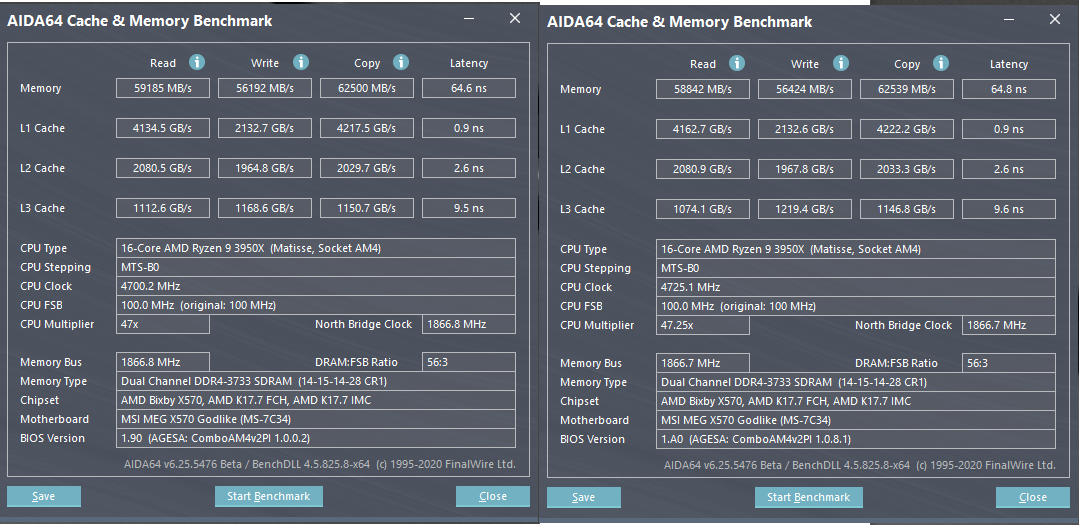
Task: Click L3 Cache write 1168.6 GB/s
Action: click(x=265, y=208)
